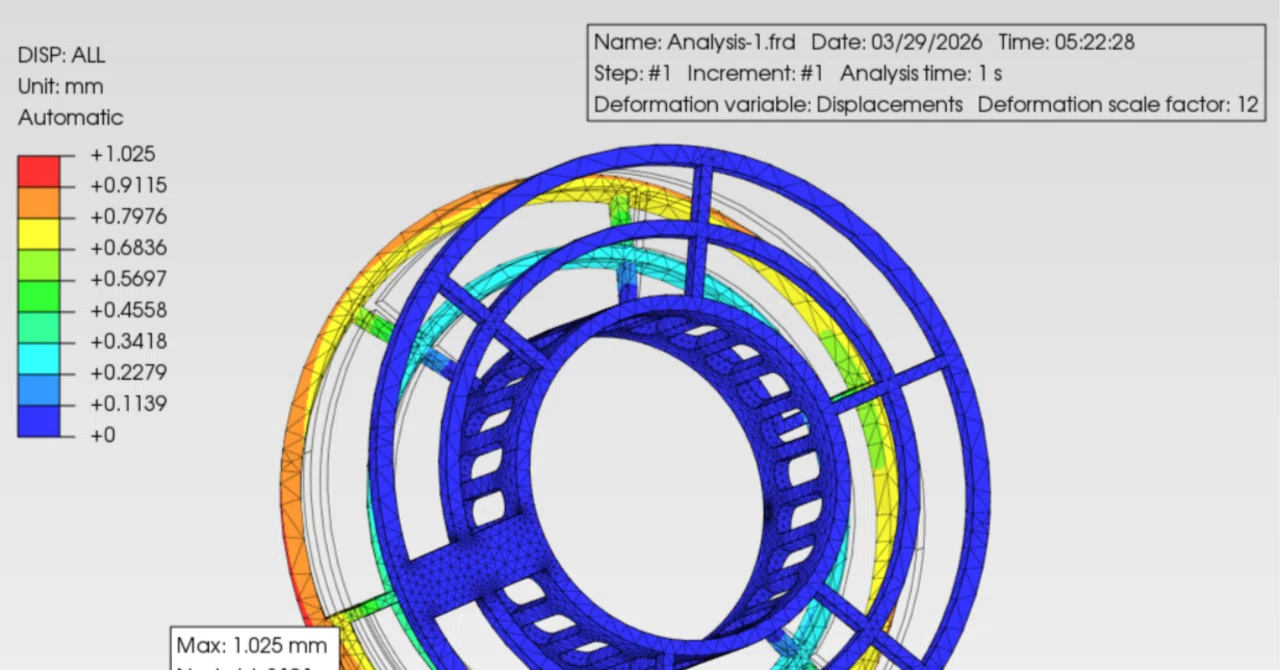Select the 'Automatic' legend label
The image size is (1280, 670).
71,117
